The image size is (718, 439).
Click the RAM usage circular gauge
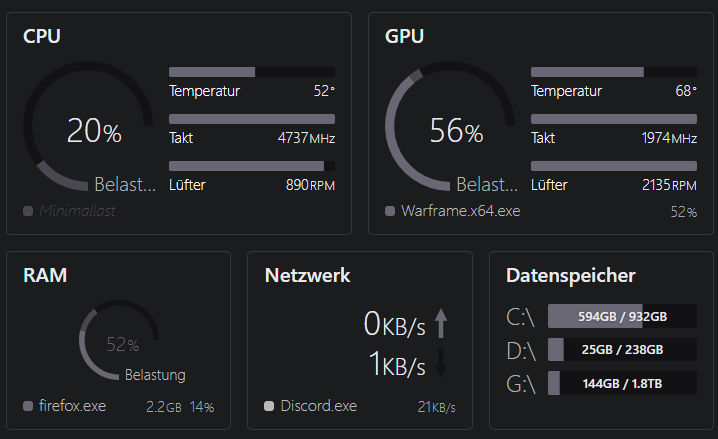coord(120,342)
